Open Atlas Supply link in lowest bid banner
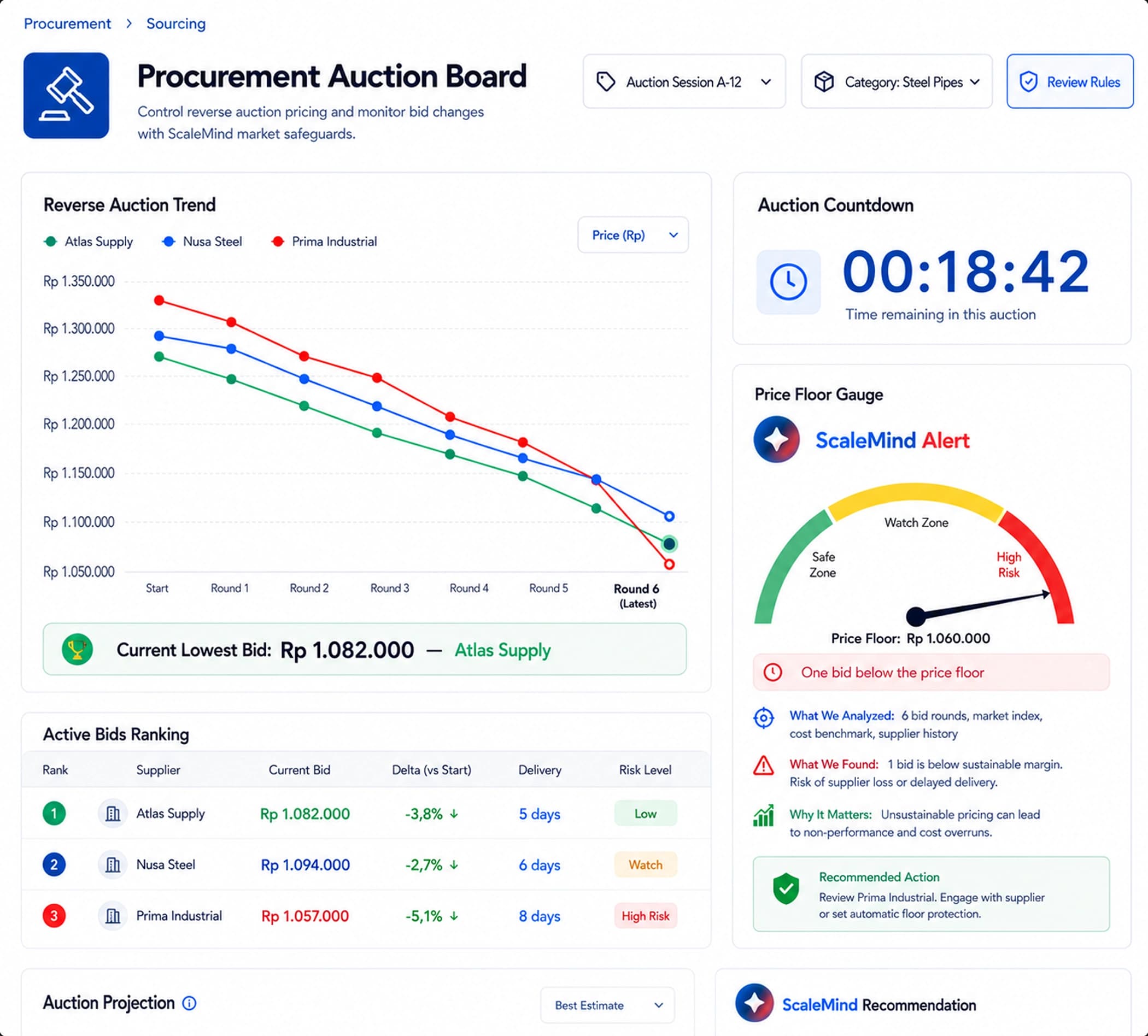The width and height of the screenshot is (1148, 1036). point(502,650)
